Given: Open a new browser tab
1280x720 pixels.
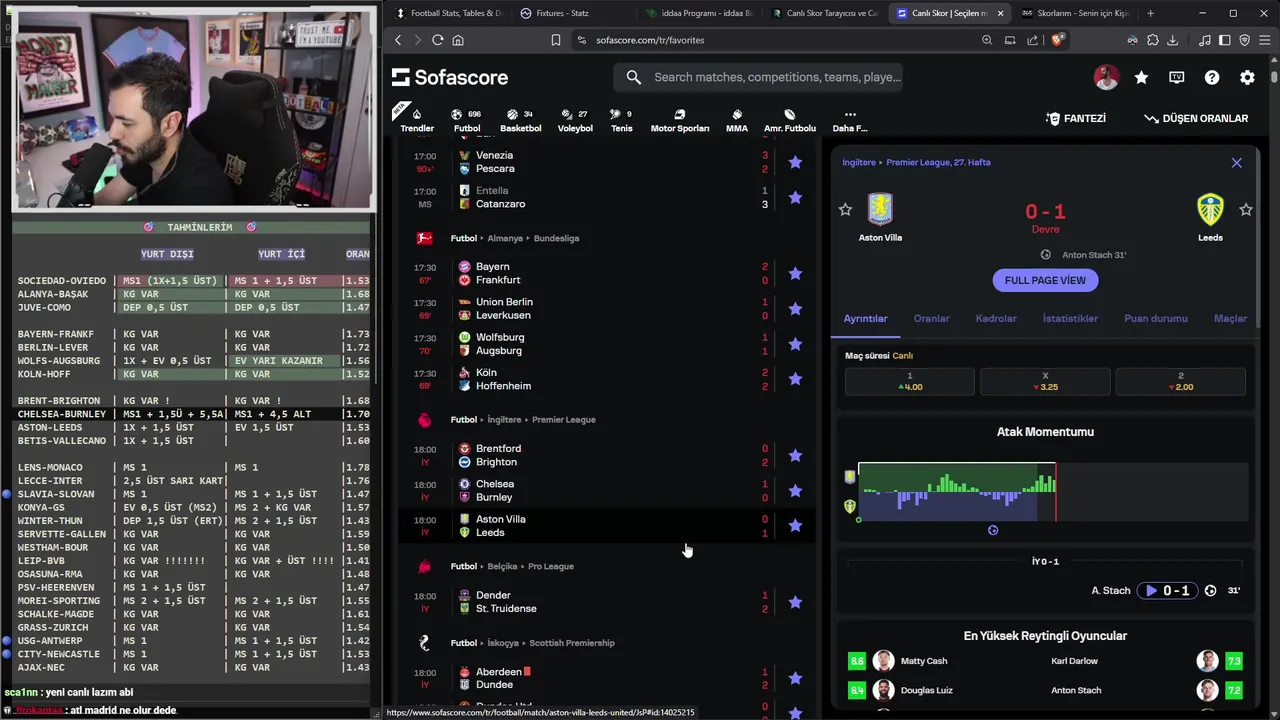Looking at the screenshot, I should pos(1150,13).
